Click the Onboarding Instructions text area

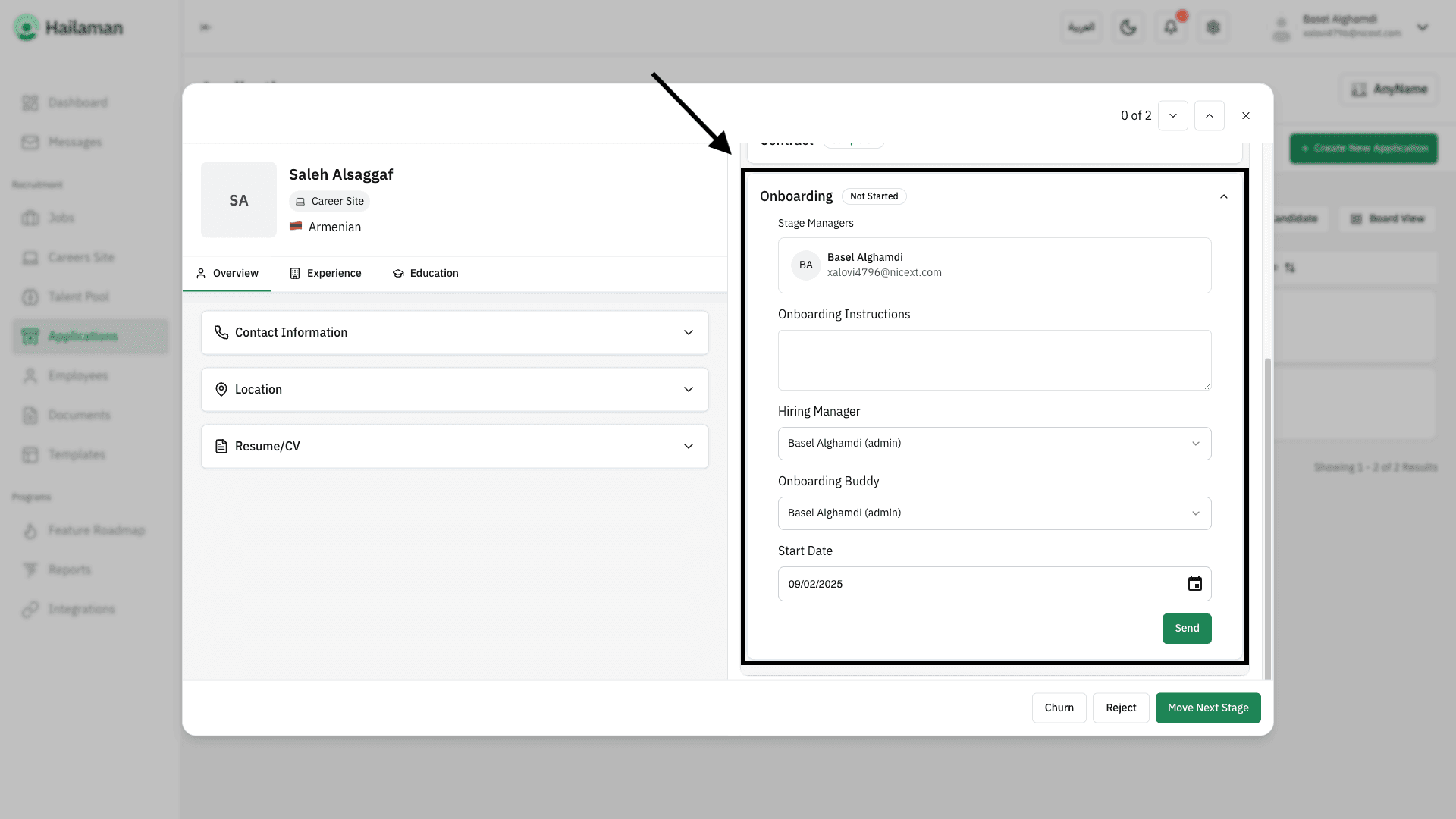(x=994, y=360)
